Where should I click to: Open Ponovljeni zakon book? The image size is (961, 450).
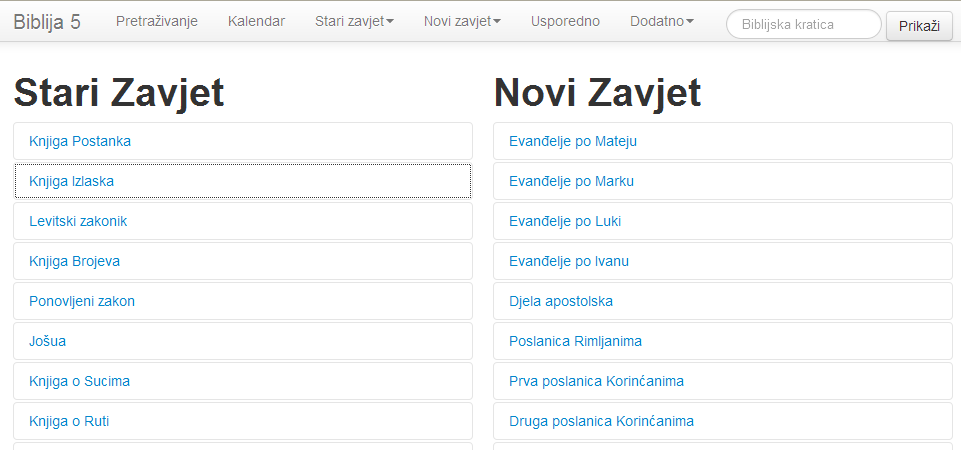click(x=82, y=301)
